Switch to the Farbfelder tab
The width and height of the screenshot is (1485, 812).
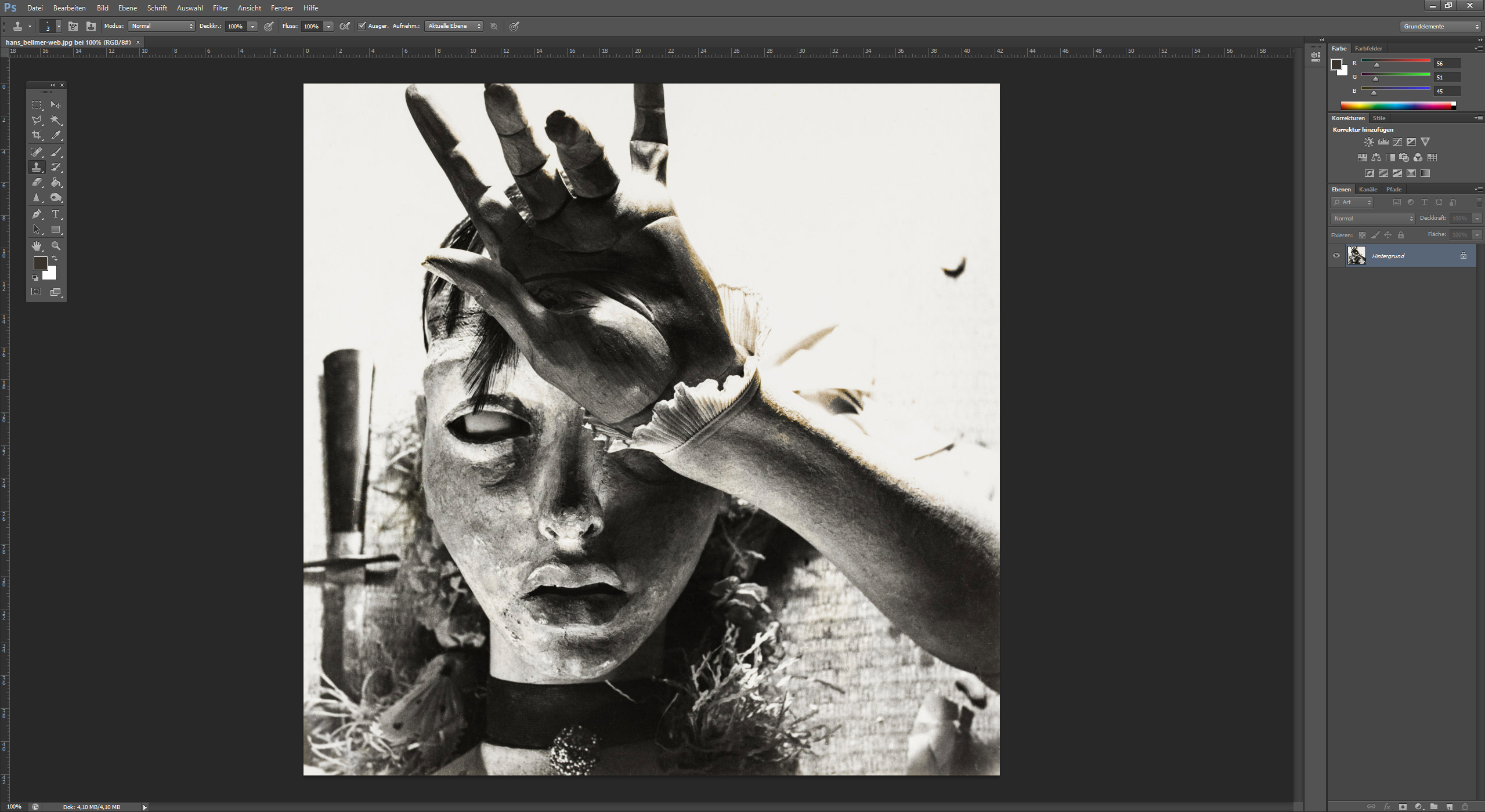1368,49
